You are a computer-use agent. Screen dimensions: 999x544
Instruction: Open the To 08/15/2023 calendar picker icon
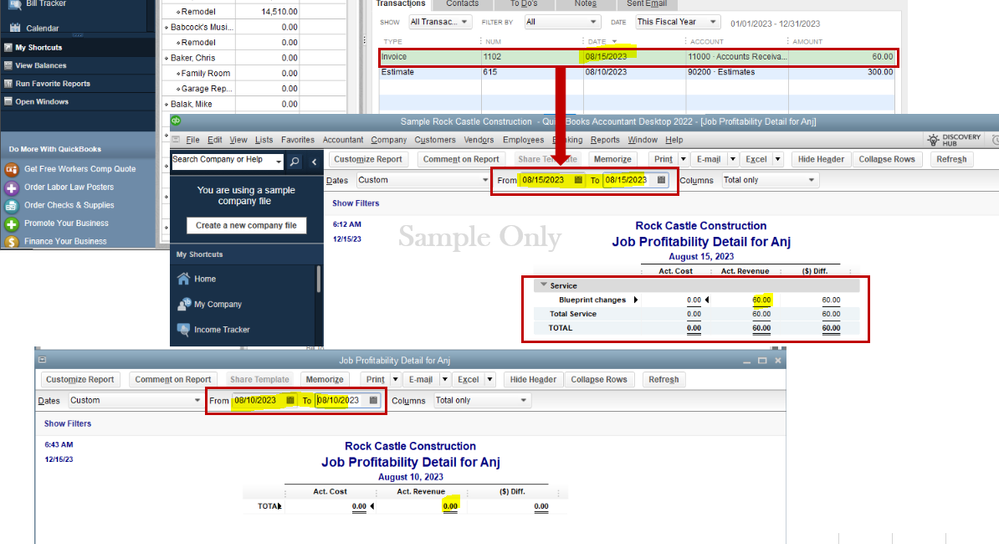click(661, 180)
